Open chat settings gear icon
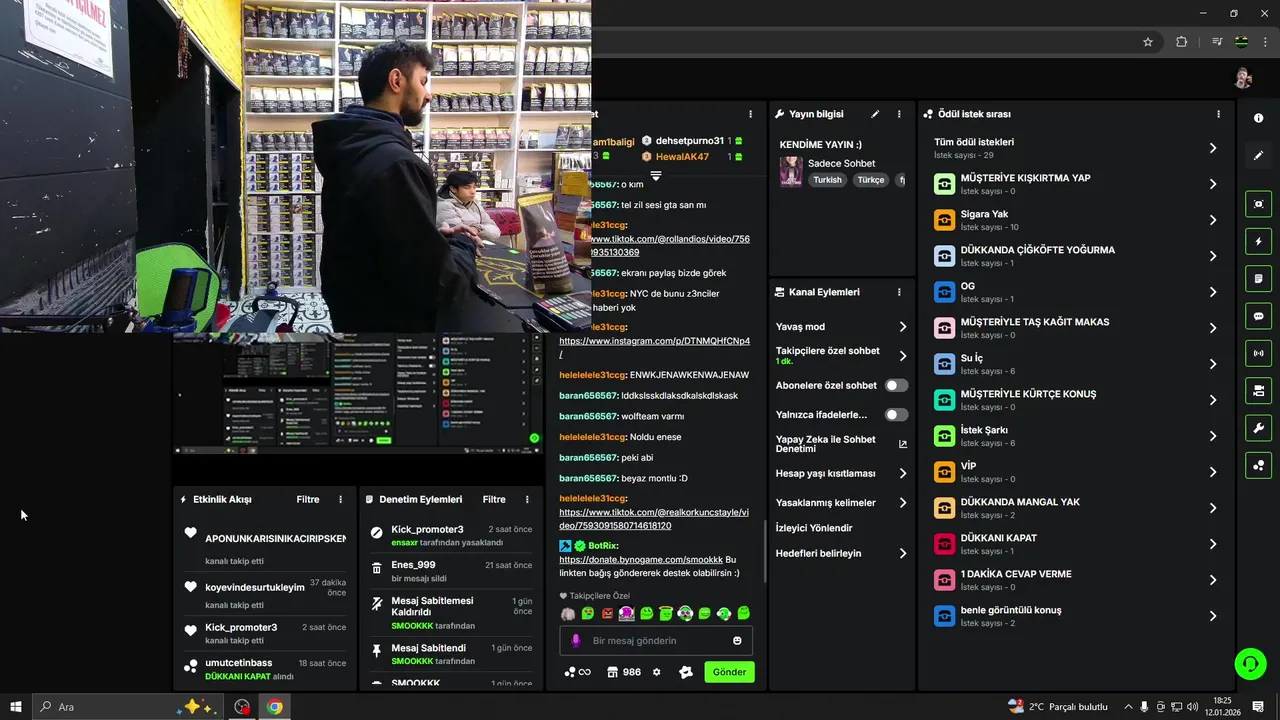Screen dimensions: 1280x720 point(657,672)
